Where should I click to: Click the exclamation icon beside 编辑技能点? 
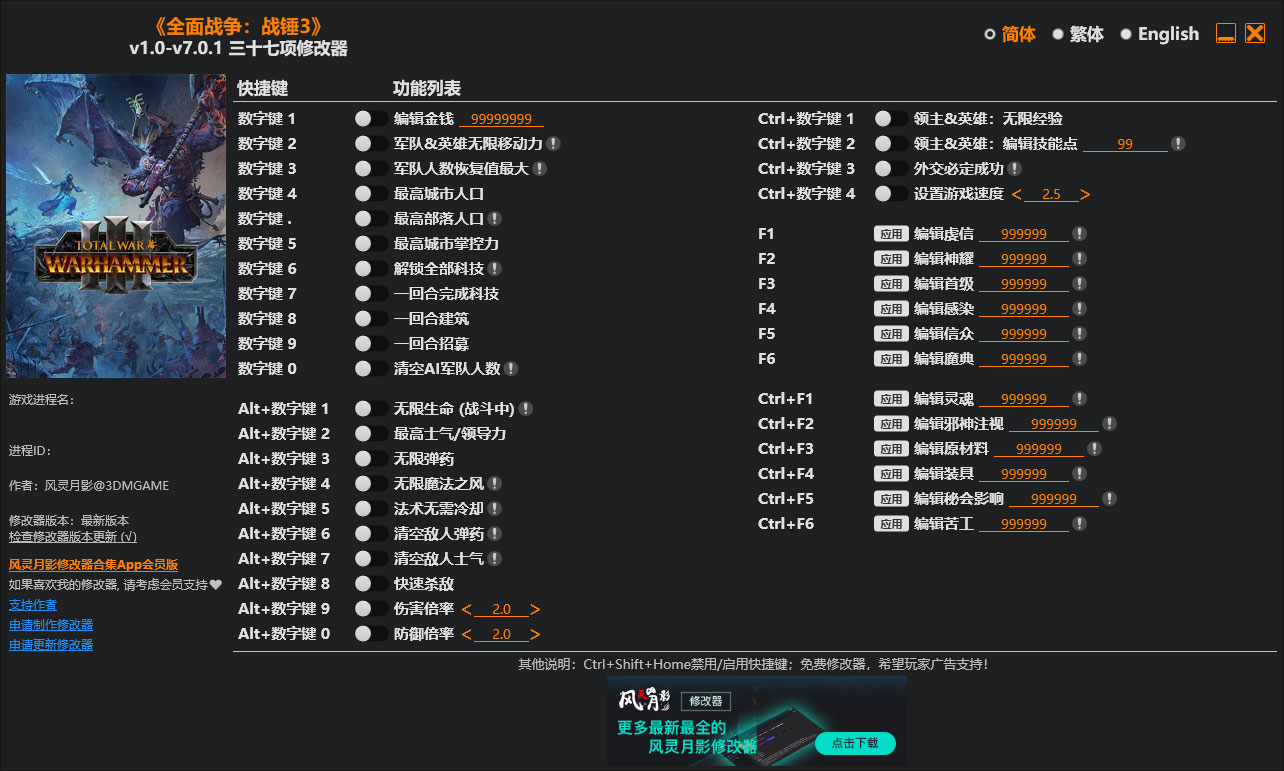click(1178, 143)
